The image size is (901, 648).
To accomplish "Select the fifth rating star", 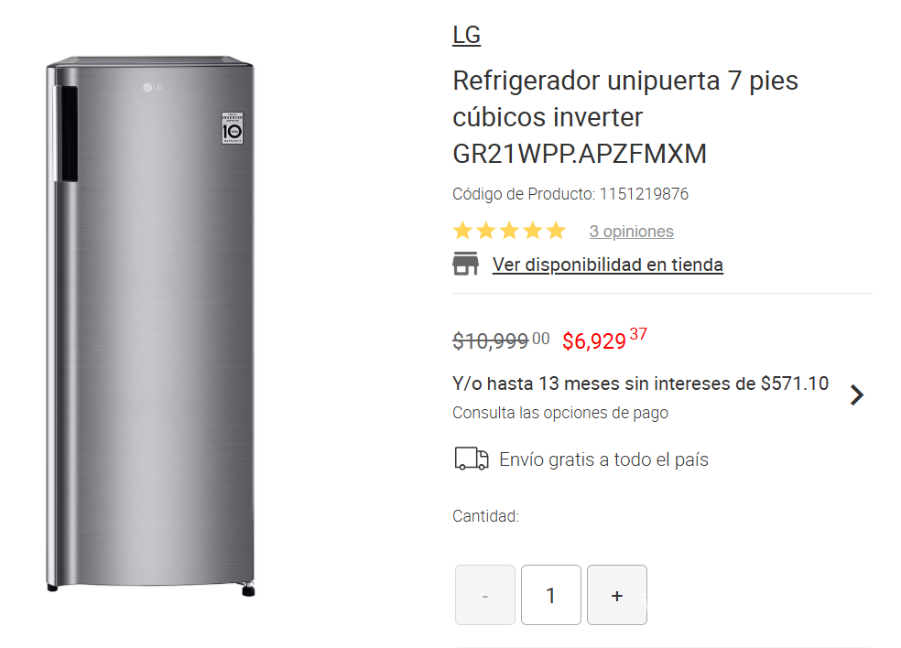I will point(556,230).
